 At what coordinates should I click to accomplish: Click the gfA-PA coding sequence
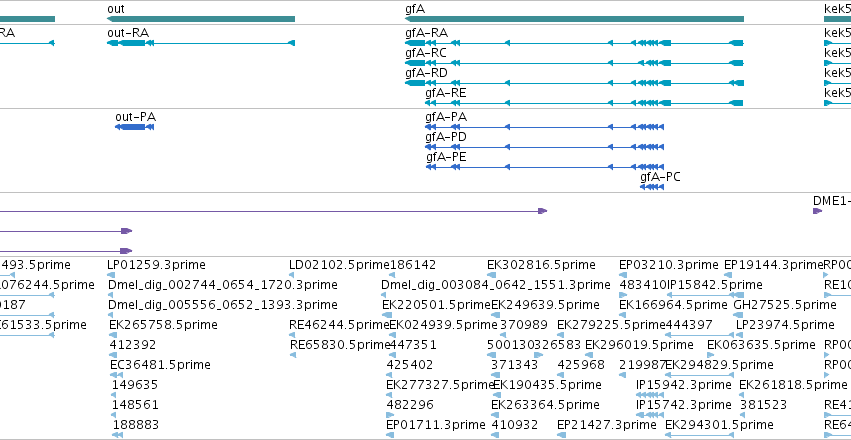click(x=544, y=127)
